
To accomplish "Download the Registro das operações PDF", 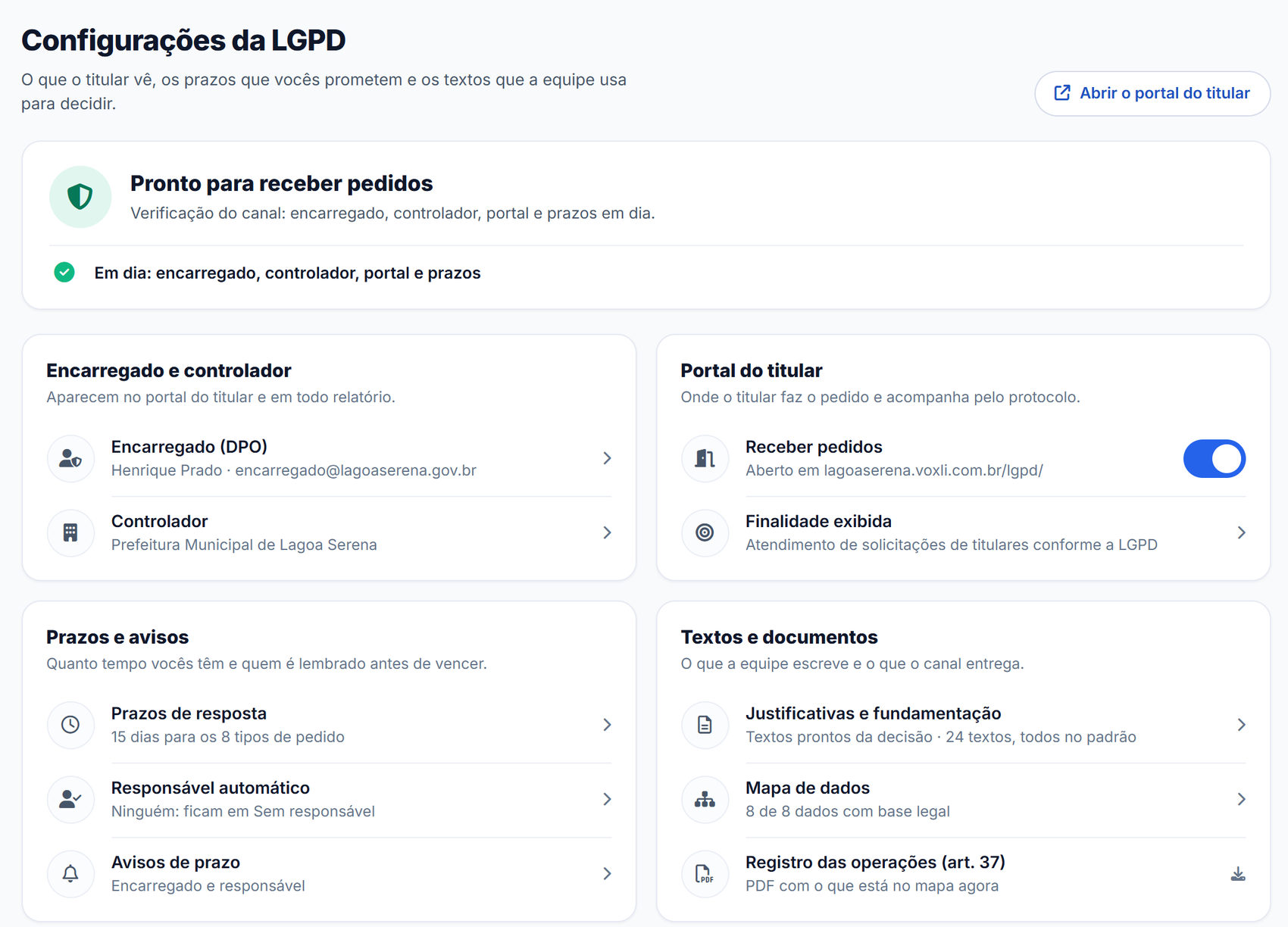I will [1238, 874].
